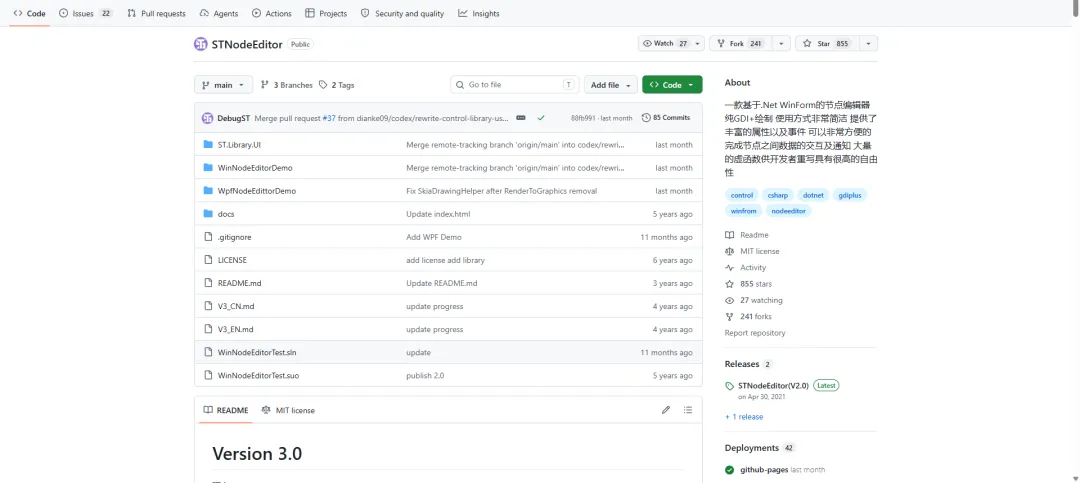
Task: Open the DebugST author link
Action: click(233, 118)
